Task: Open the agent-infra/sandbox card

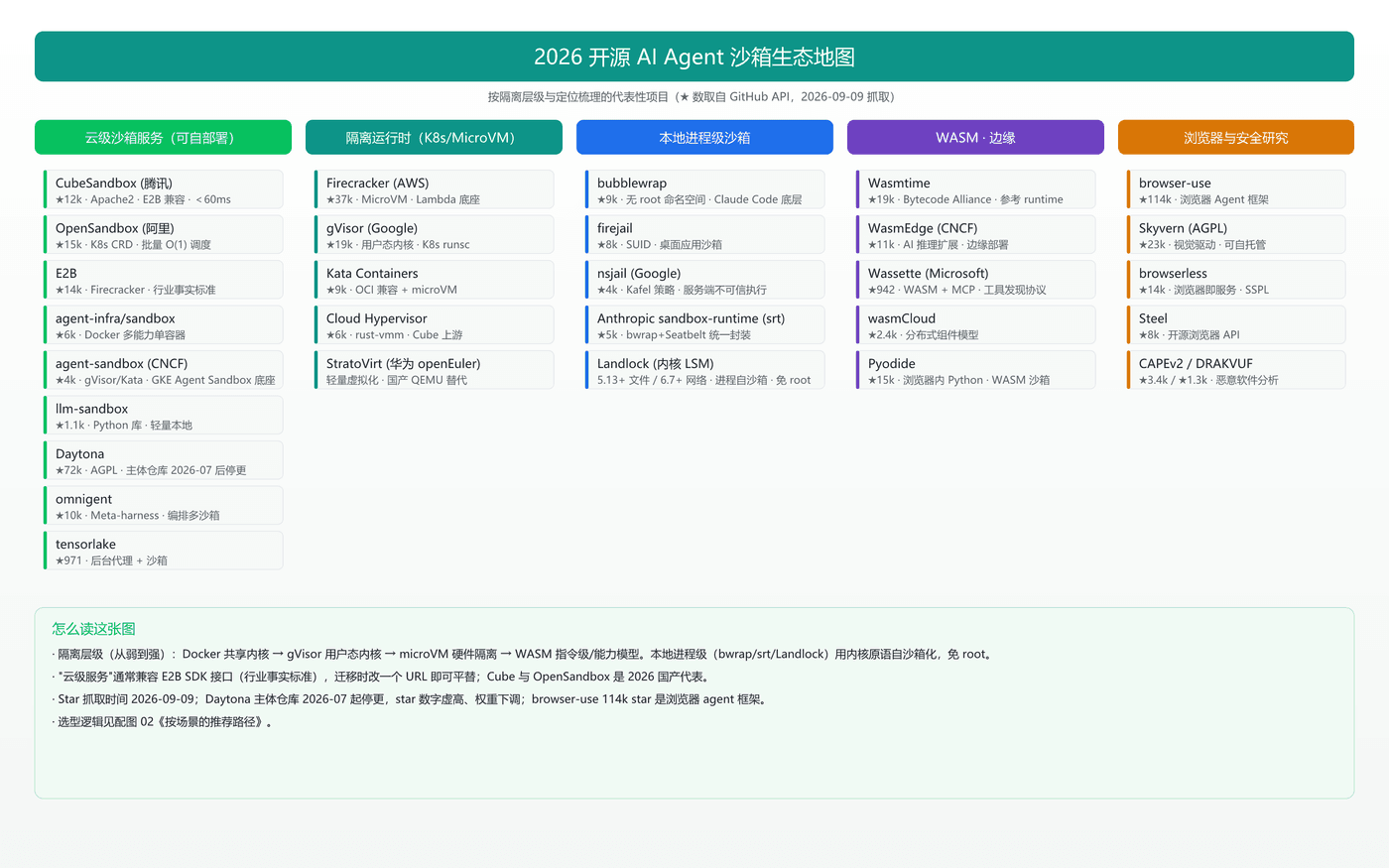Action: tap(163, 325)
